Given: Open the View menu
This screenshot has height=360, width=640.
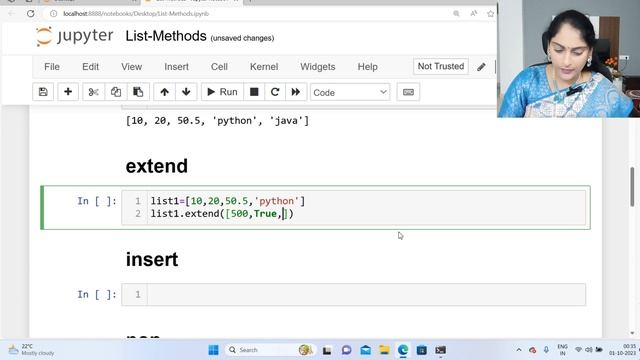Looking at the screenshot, I should tap(131, 67).
